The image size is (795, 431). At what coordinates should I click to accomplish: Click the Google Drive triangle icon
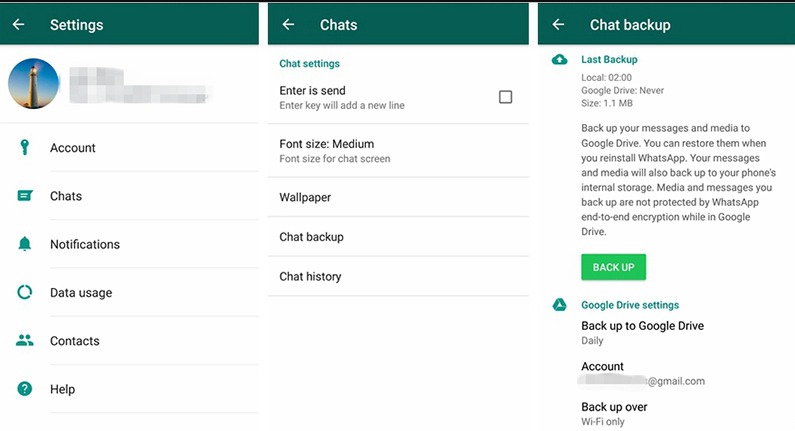559,305
